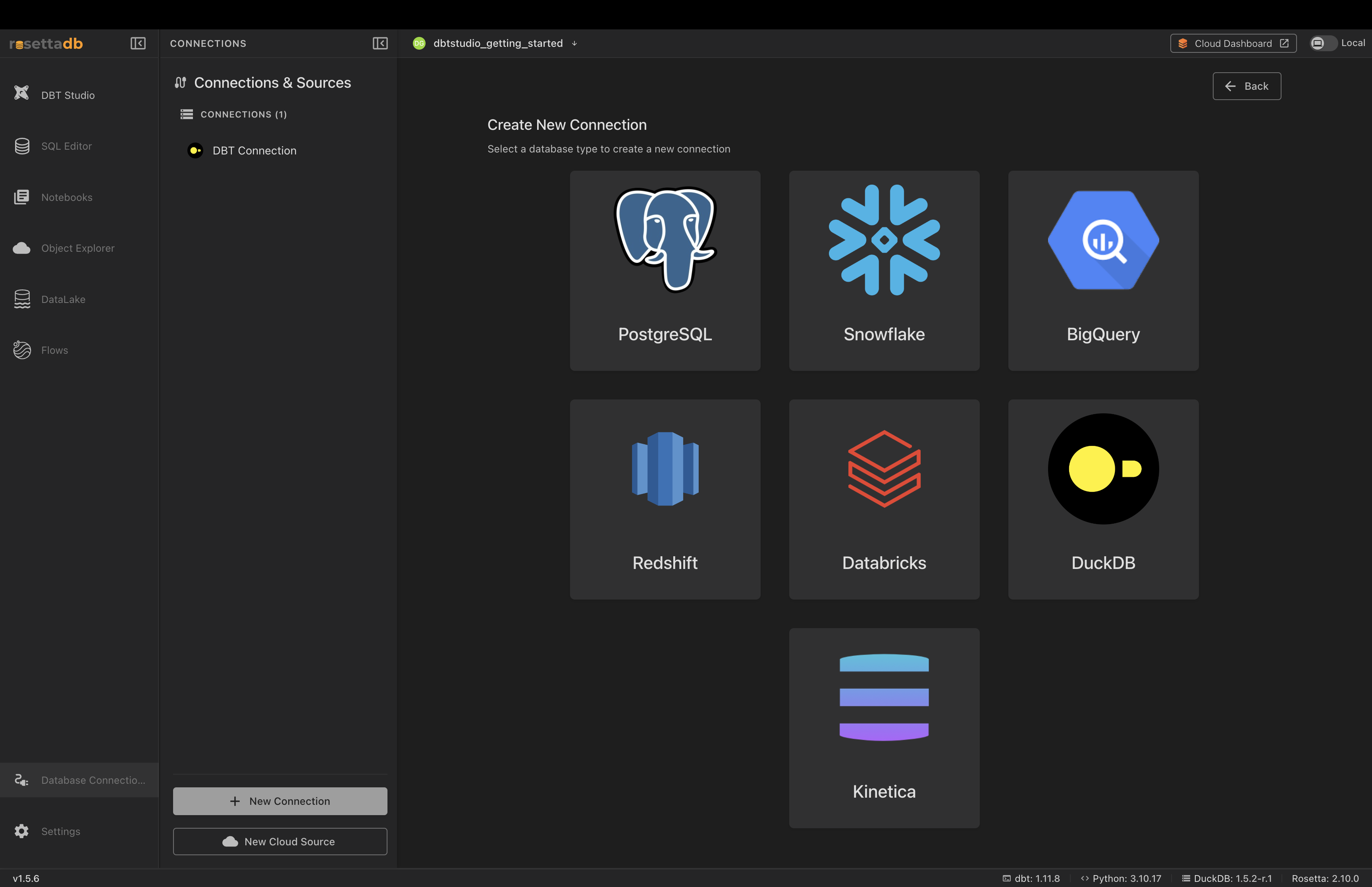Choose the BigQuery database card

click(x=1103, y=271)
